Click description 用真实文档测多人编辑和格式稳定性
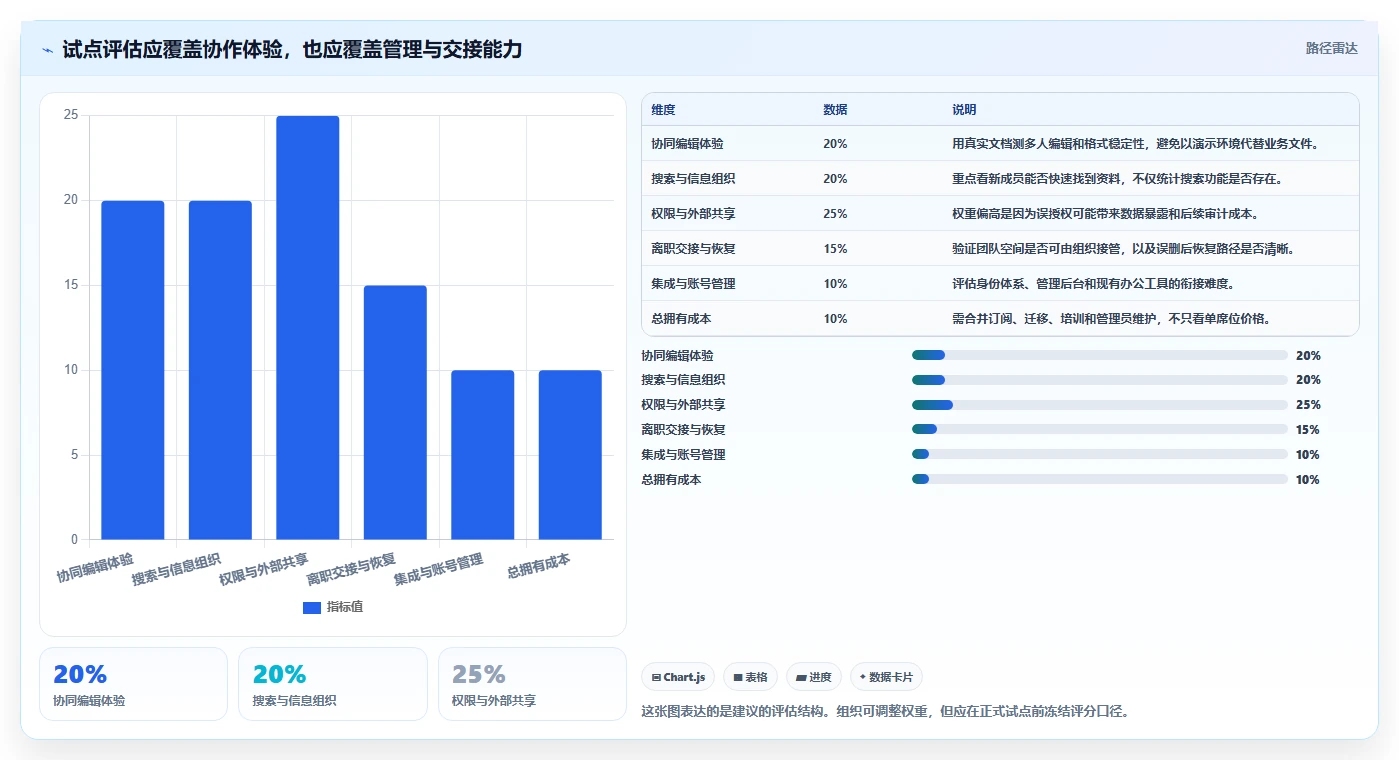The height and width of the screenshot is (760, 1399). click(1049, 144)
